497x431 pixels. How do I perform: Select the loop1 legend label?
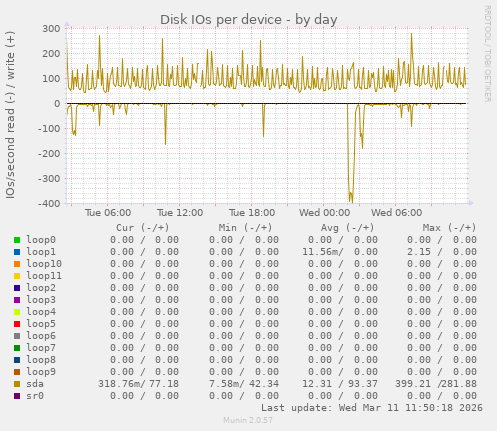[41, 252]
